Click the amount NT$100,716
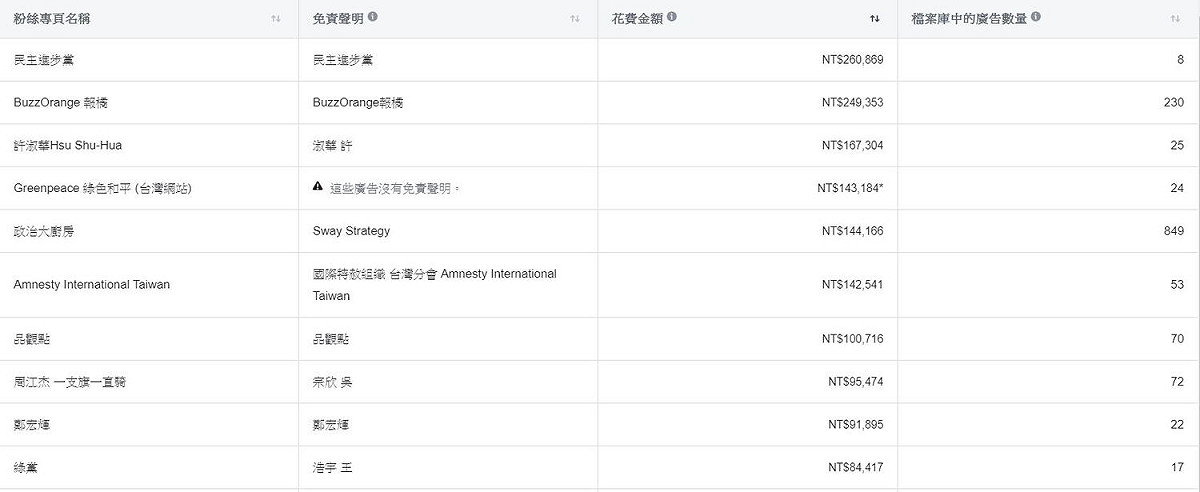1200x492 pixels. (852, 339)
